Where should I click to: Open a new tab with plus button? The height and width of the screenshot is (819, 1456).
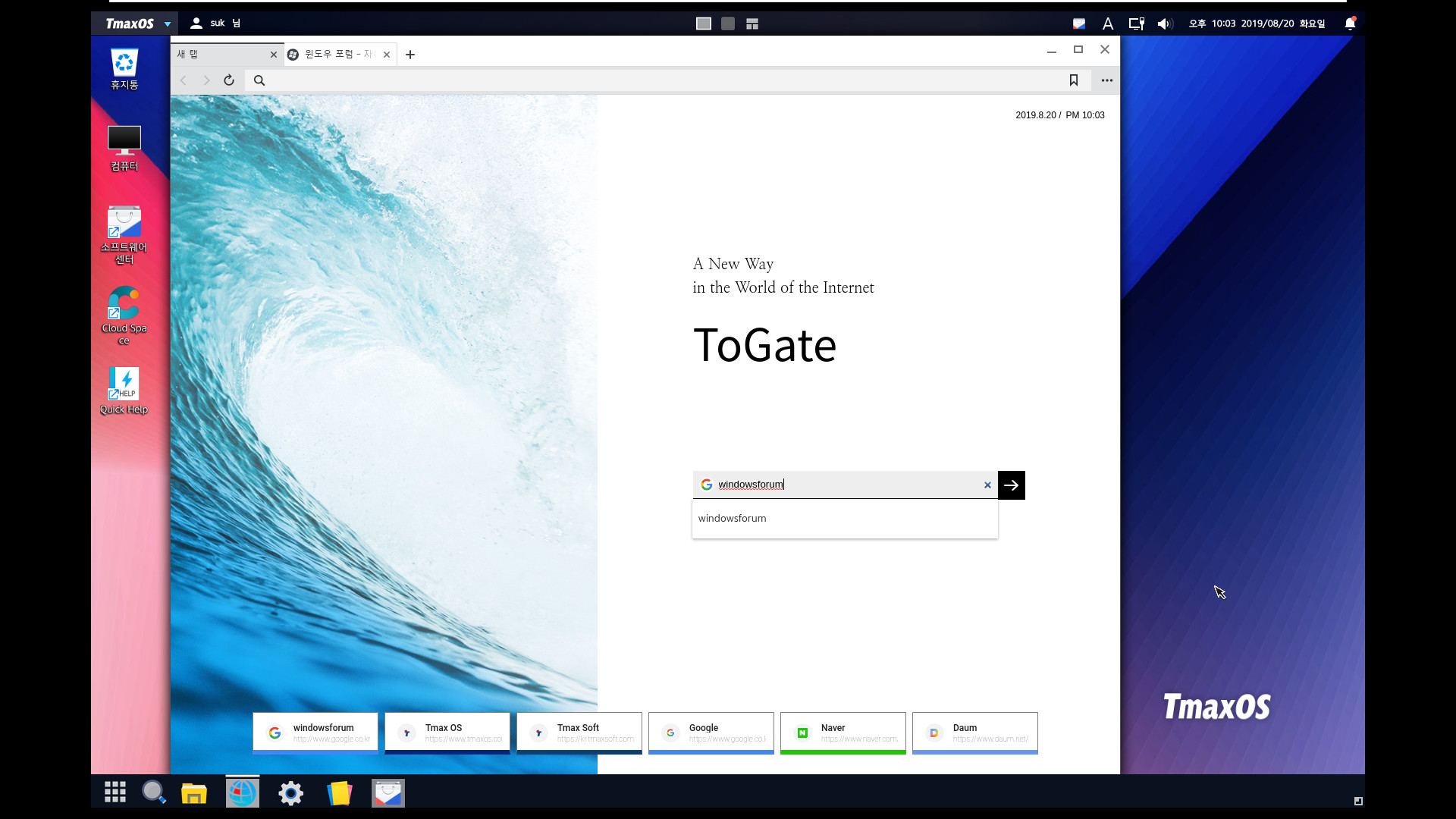click(410, 55)
